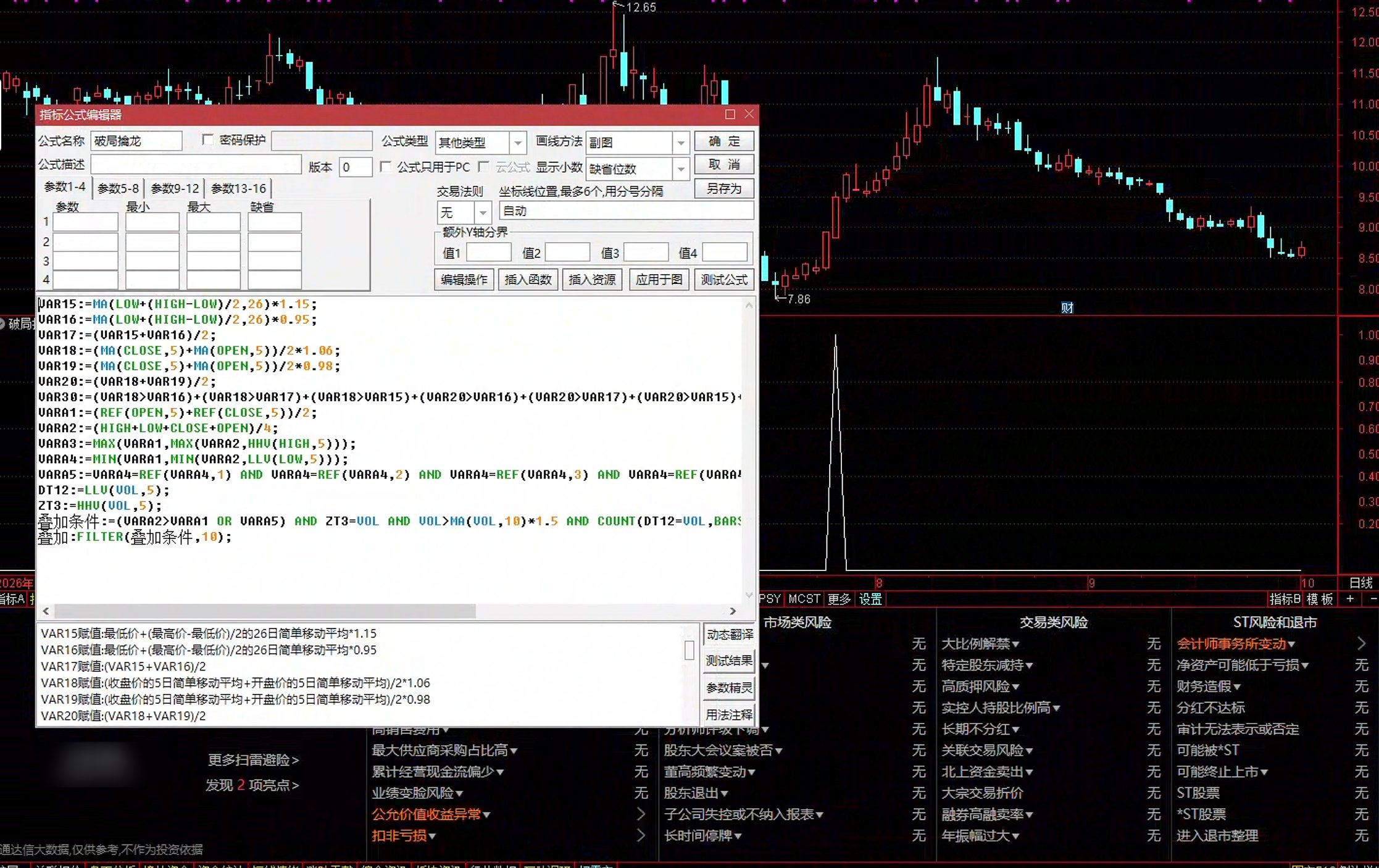
Task: Toggle the 密码保护 checkbox
Action: pos(207,140)
